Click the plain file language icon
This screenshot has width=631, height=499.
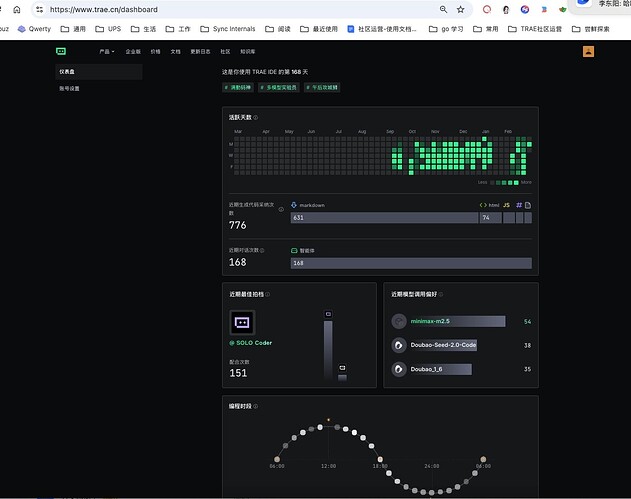coord(528,205)
